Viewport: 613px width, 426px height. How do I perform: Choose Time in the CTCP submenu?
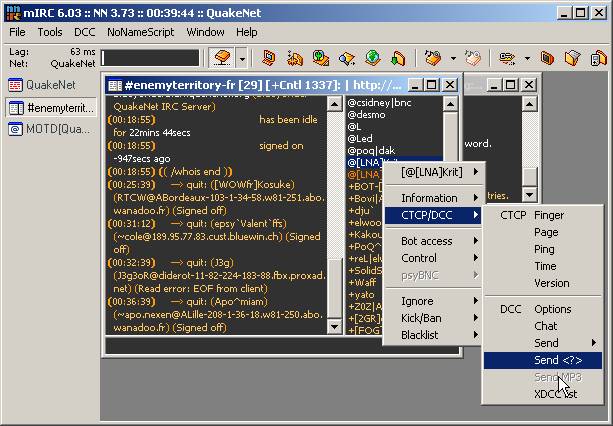(543, 266)
